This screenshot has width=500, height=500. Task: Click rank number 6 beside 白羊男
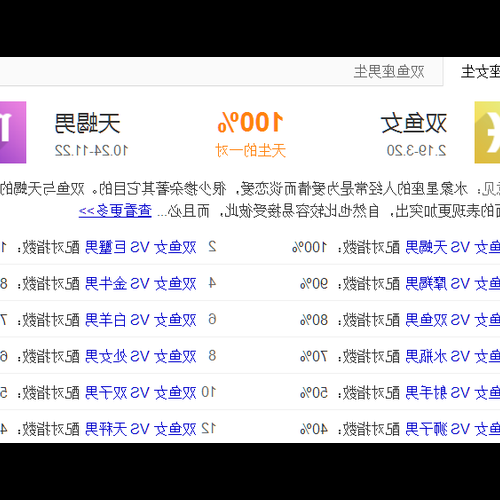[x=212, y=319]
